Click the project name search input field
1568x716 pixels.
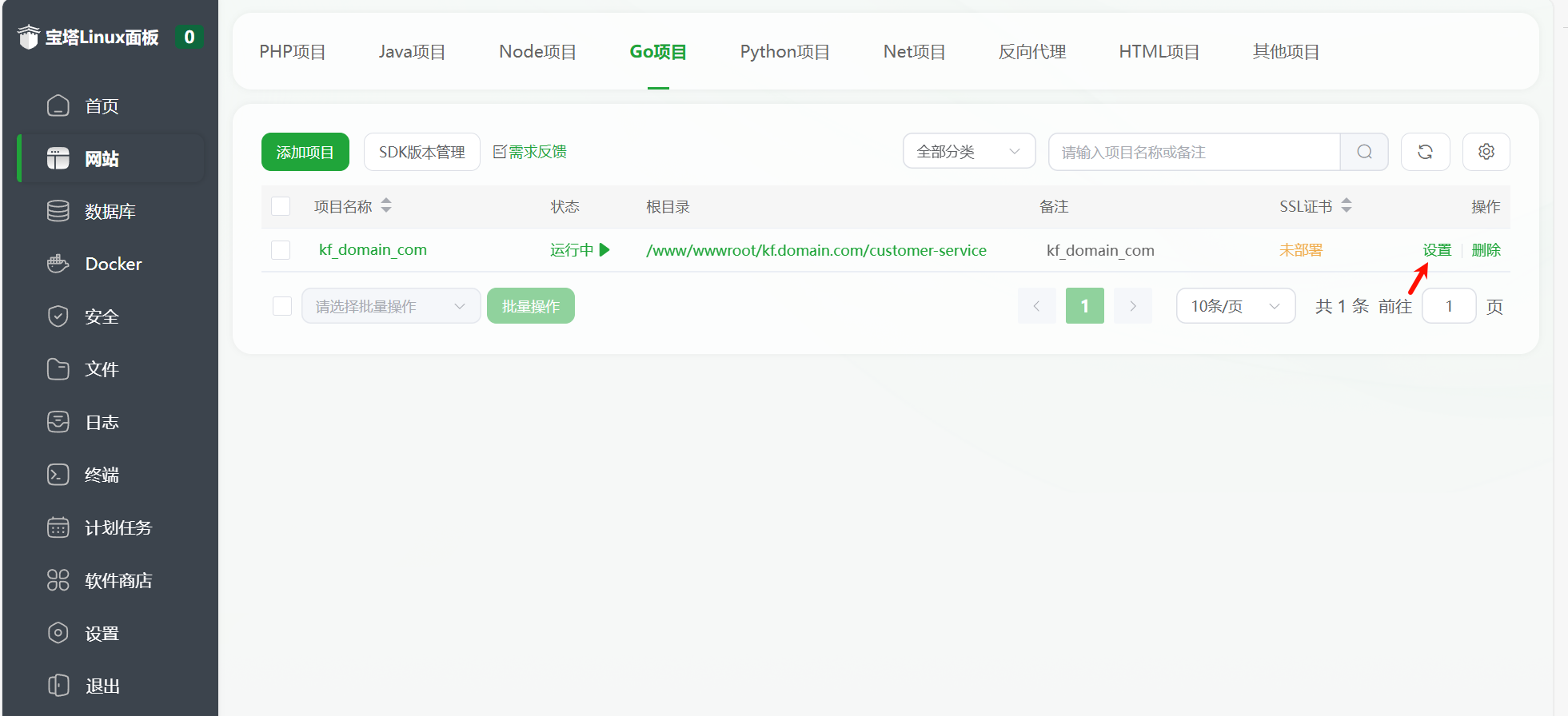(1193, 152)
